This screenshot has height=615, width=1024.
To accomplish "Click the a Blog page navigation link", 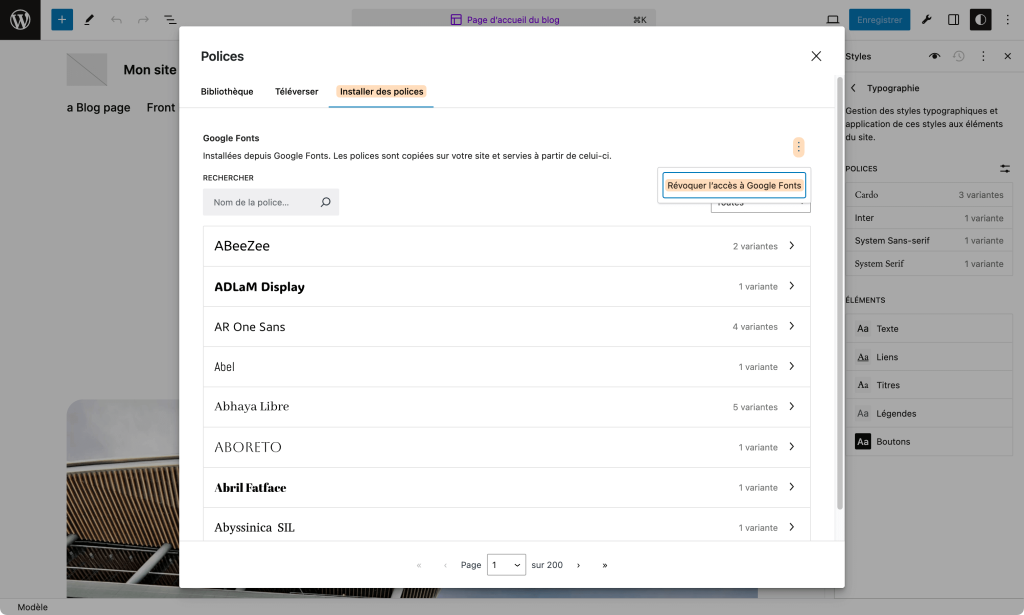I will [x=99, y=108].
